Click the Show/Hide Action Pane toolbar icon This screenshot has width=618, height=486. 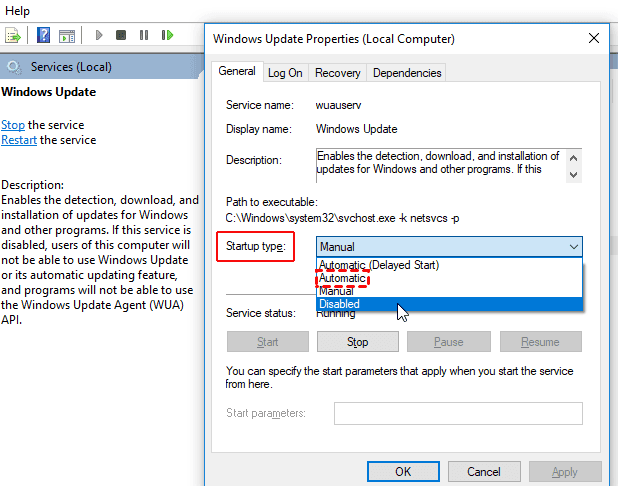(x=67, y=36)
